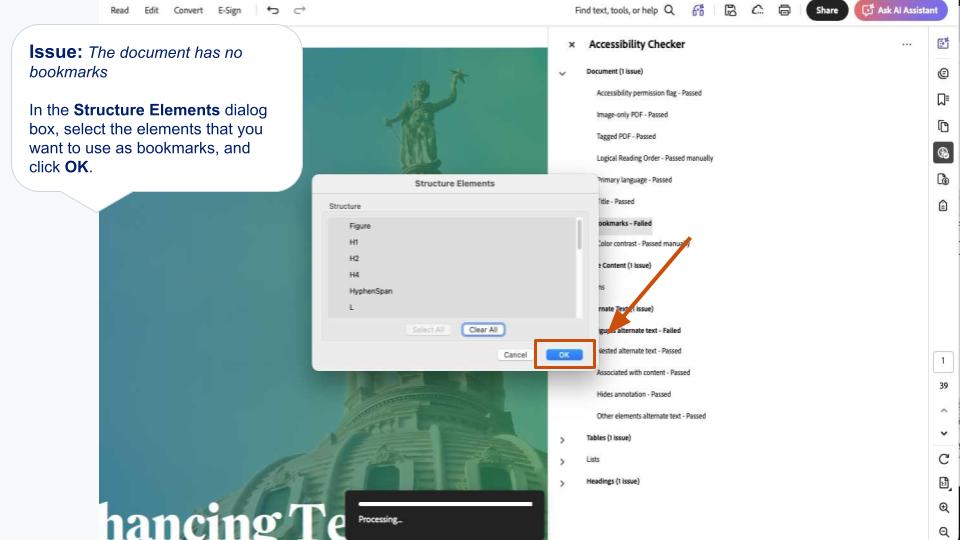Image resolution: width=960 pixels, height=540 pixels.
Task: Click Cancel in Structure Elements dialog
Action: point(515,355)
